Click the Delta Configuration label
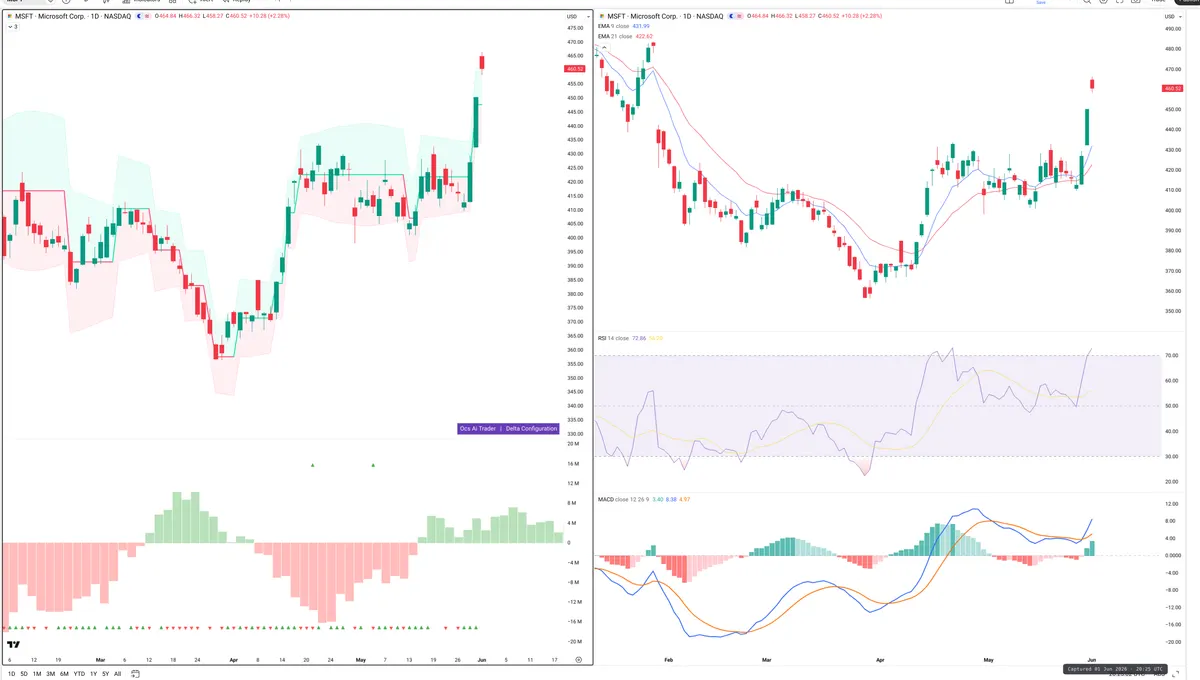The width and height of the screenshot is (1200, 680). pos(531,428)
